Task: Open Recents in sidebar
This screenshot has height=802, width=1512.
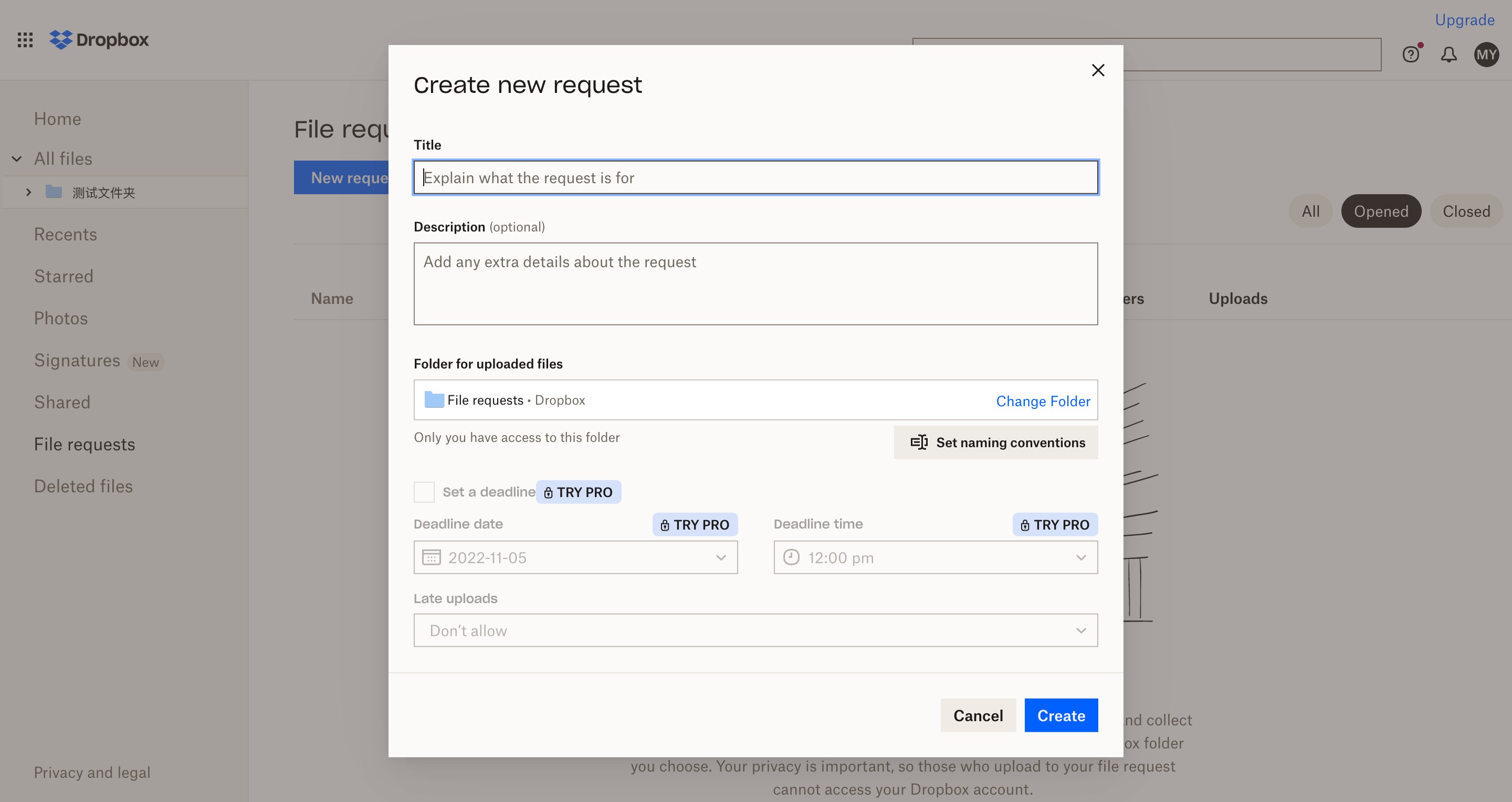Action: 66,235
